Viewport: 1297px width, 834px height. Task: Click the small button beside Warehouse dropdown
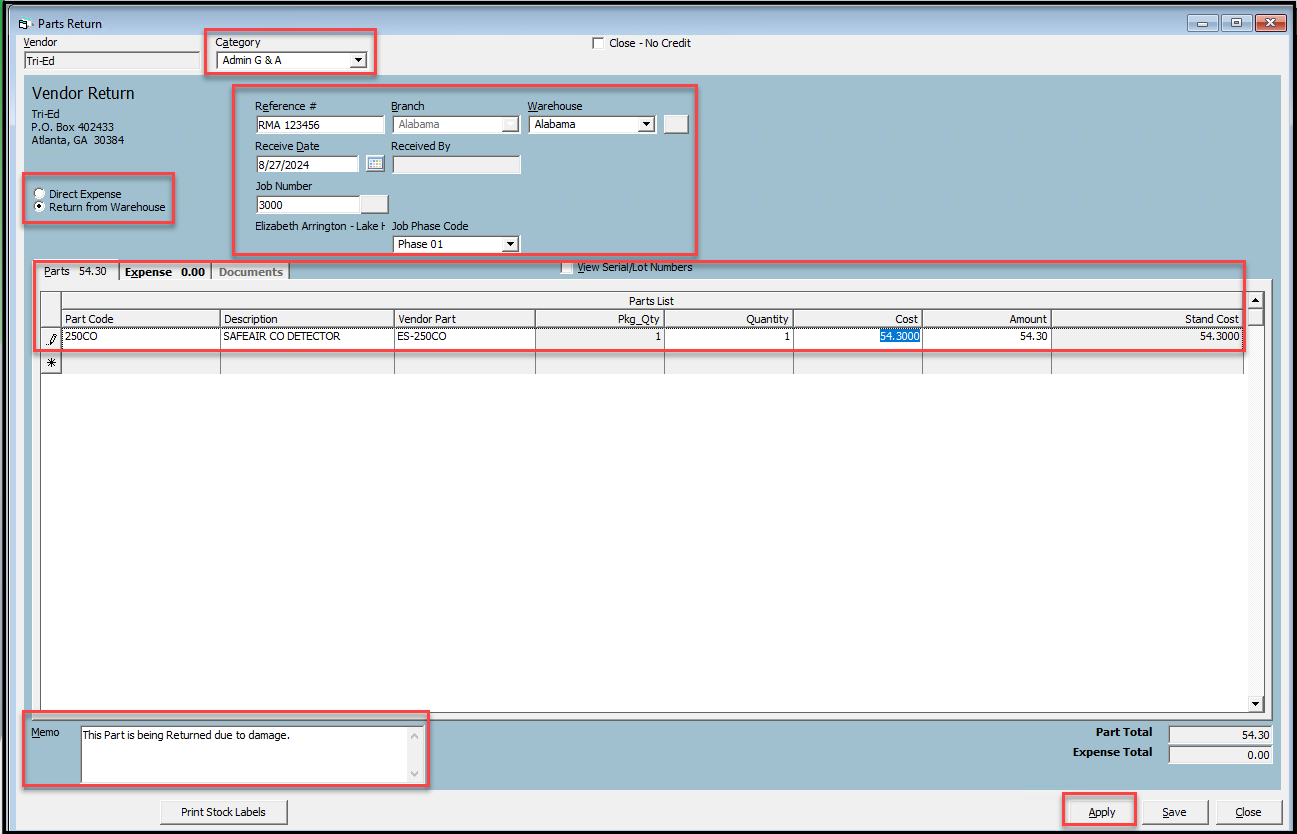pos(676,124)
